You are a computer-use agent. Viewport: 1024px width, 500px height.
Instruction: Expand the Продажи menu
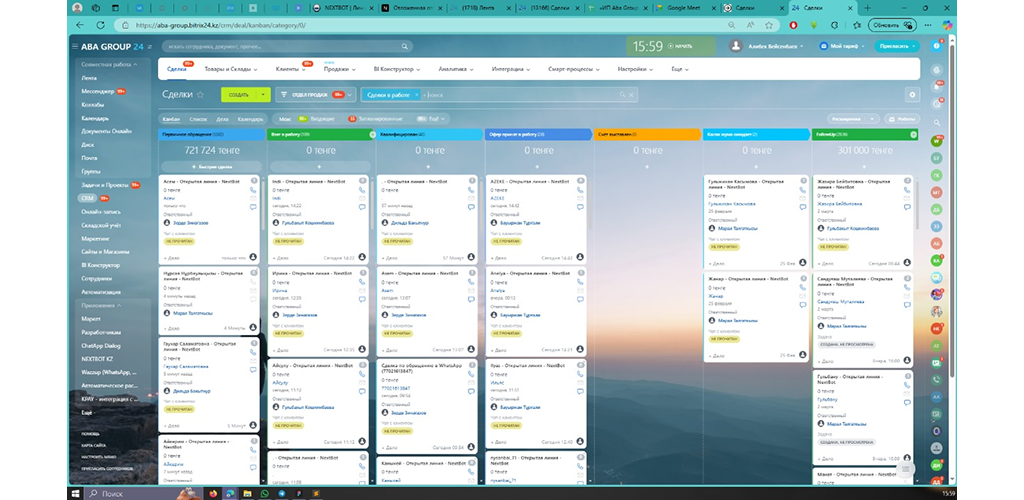click(339, 69)
